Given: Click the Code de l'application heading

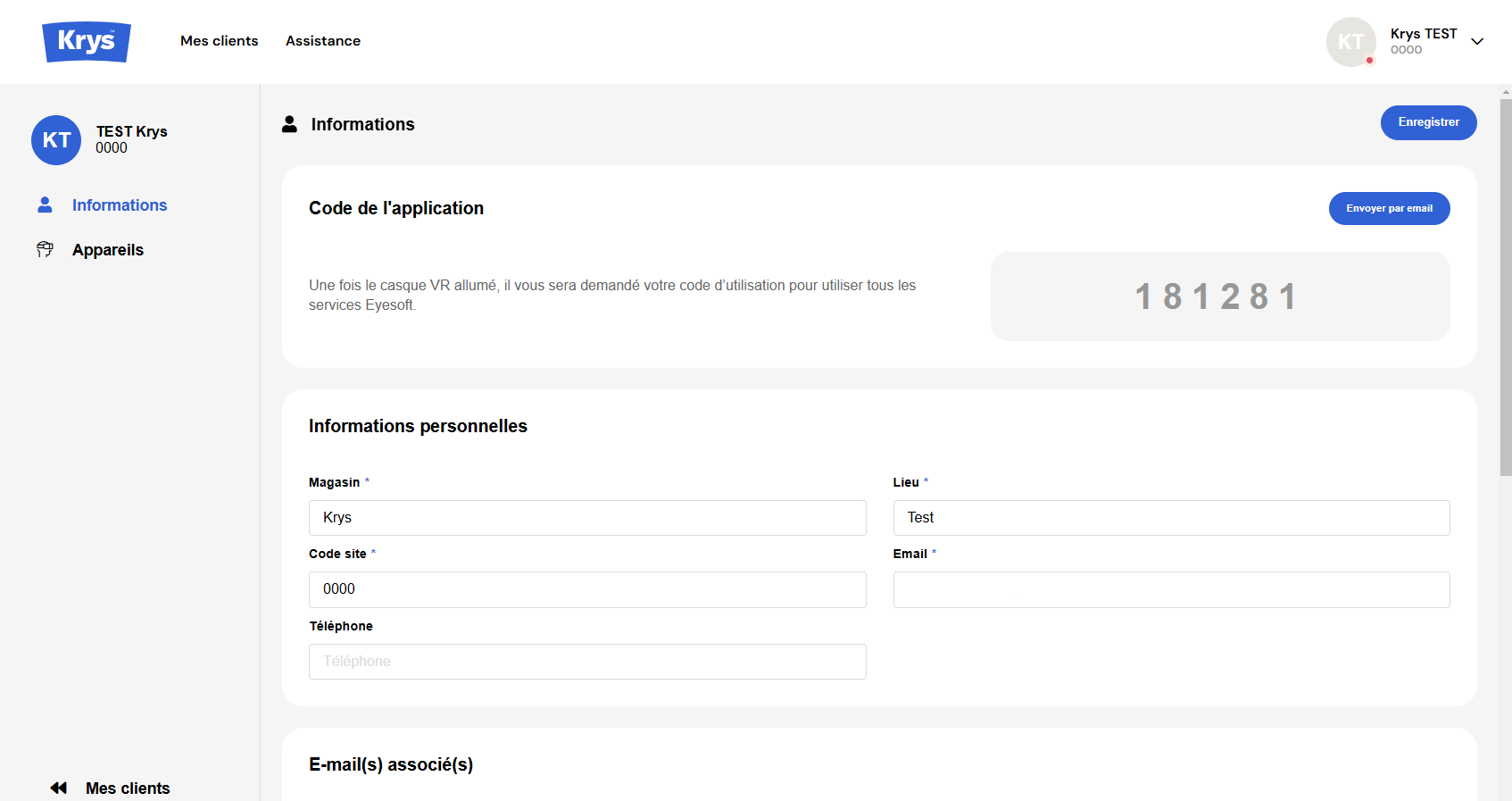Looking at the screenshot, I should pyautogui.click(x=396, y=208).
